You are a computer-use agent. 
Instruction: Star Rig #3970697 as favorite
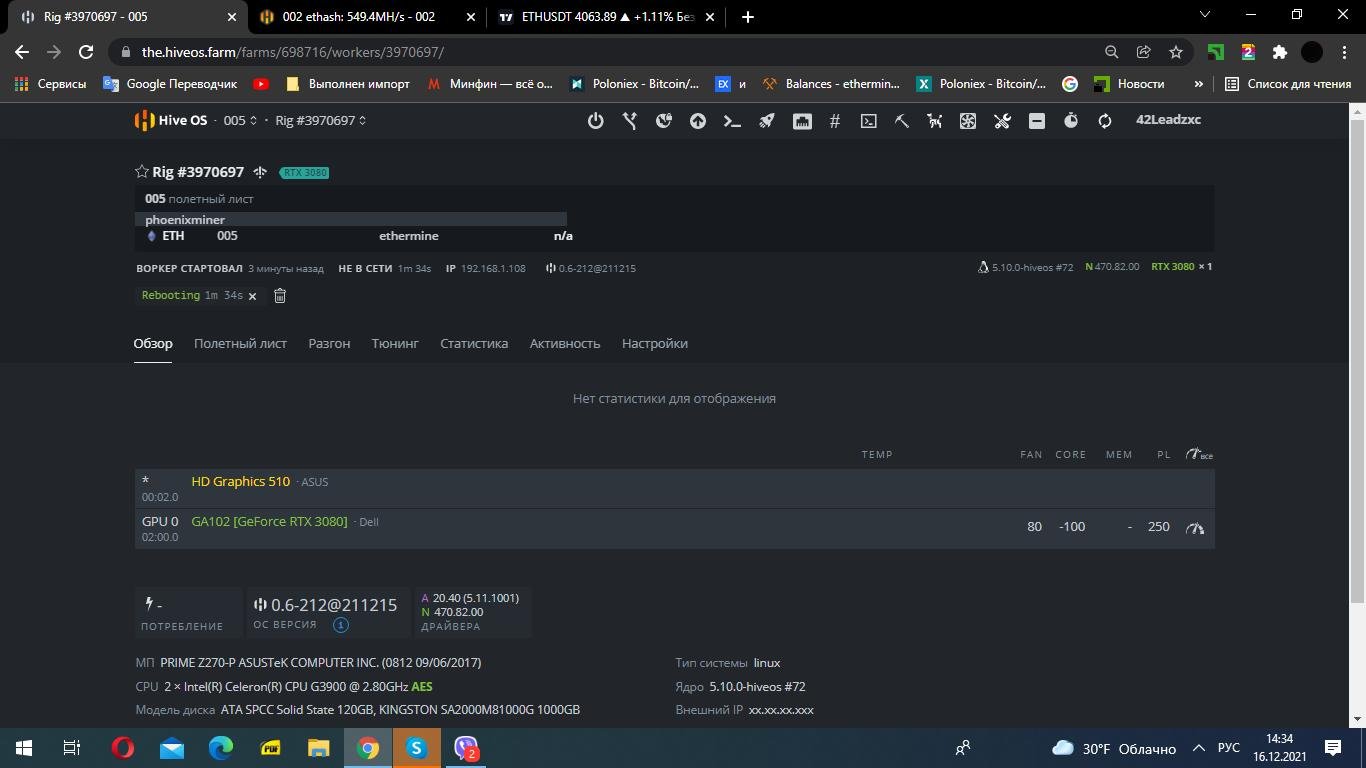[x=142, y=172]
